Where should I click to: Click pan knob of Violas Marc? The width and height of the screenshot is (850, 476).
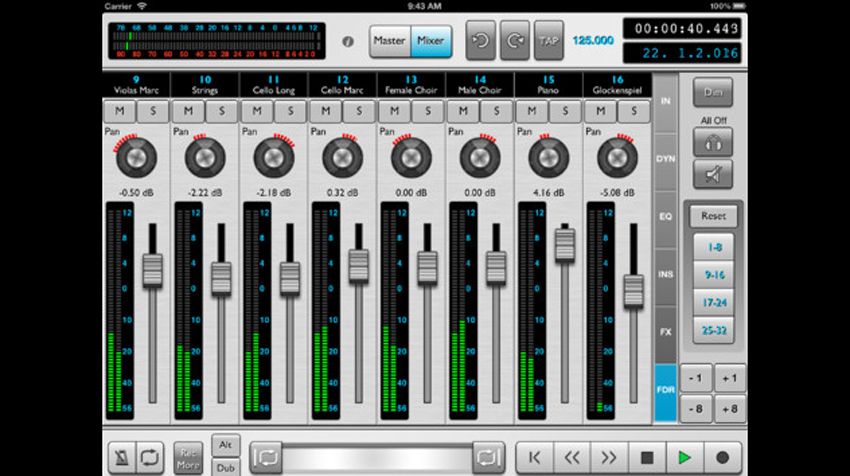pos(136,158)
